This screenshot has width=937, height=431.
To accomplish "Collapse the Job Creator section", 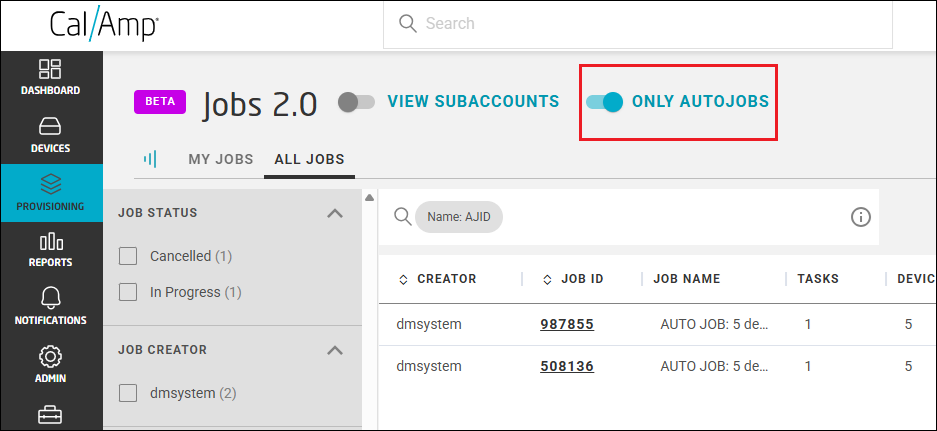I will tap(335, 350).
